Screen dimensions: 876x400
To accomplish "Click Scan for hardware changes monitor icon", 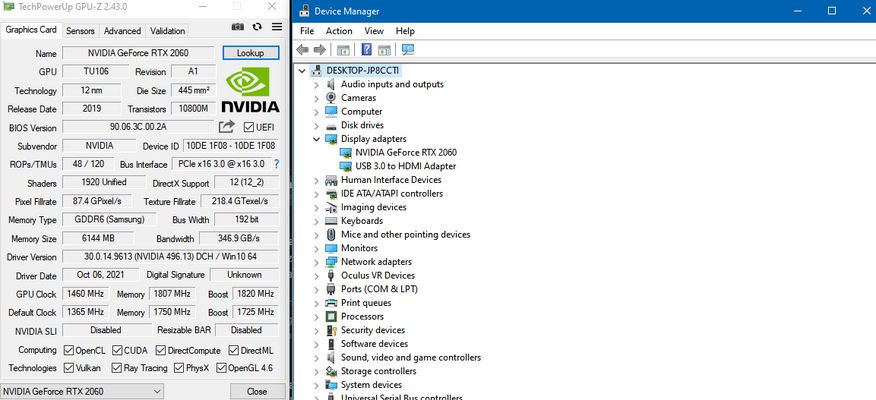I will pyautogui.click(x=408, y=49).
